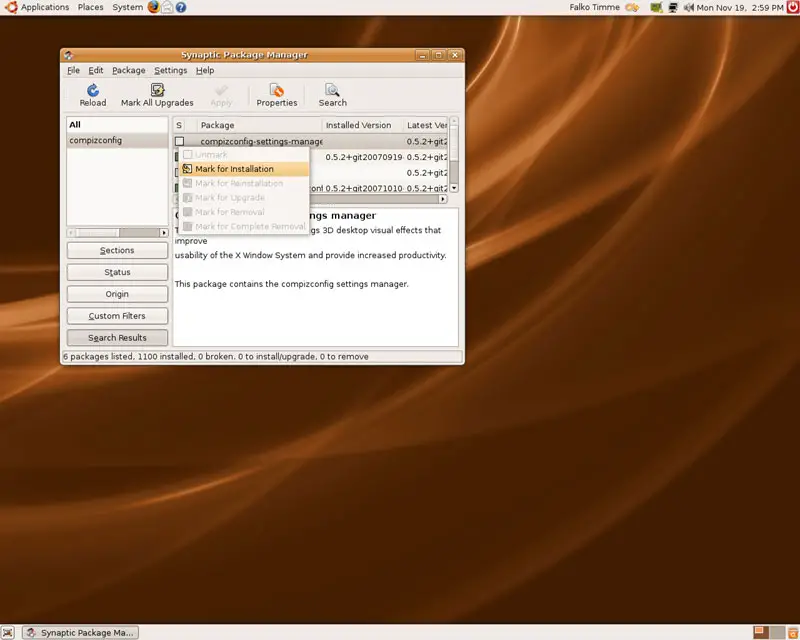The height and width of the screenshot is (640, 800).
Task: Open the Edit menu
Action: click(x=95, y=70)
